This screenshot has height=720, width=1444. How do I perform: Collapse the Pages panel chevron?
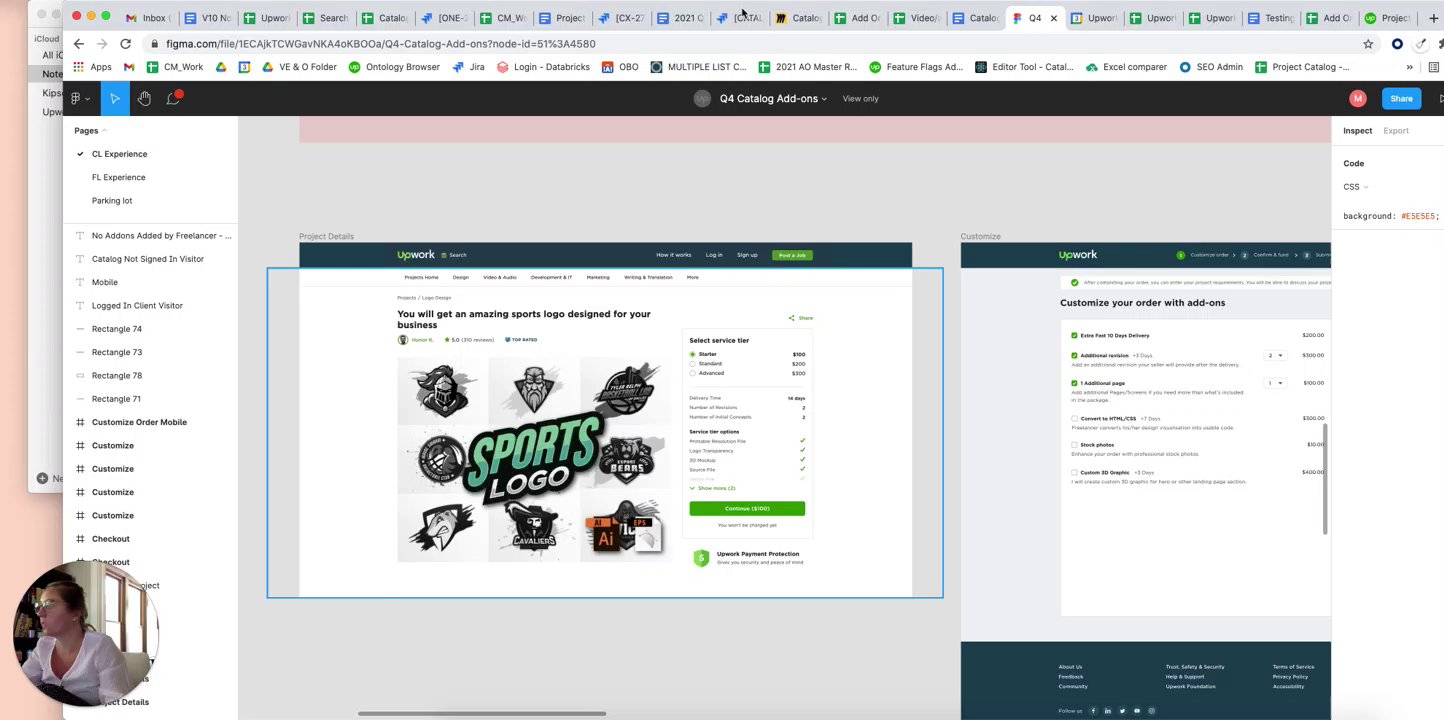[104, 131]
